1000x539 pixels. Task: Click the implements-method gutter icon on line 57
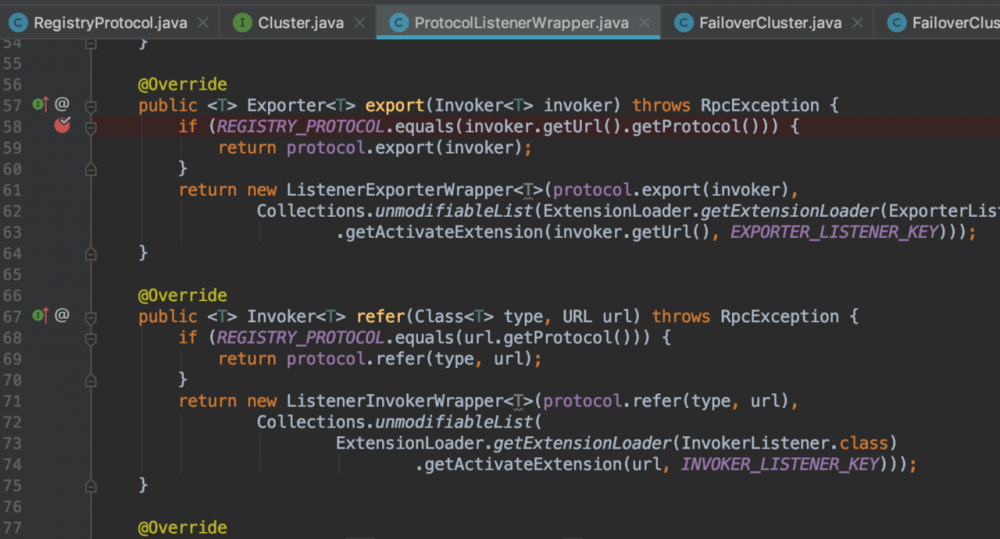coord(41,104)
